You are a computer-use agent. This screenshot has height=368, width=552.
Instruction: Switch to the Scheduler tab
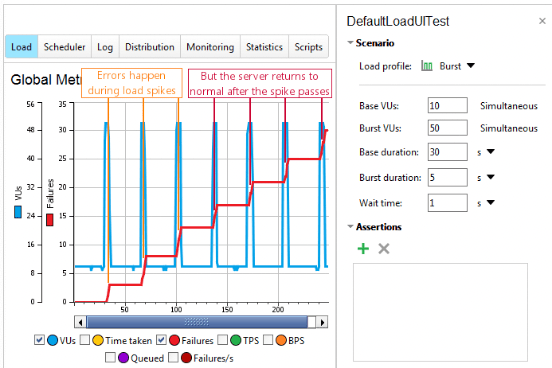click(64, 46)
